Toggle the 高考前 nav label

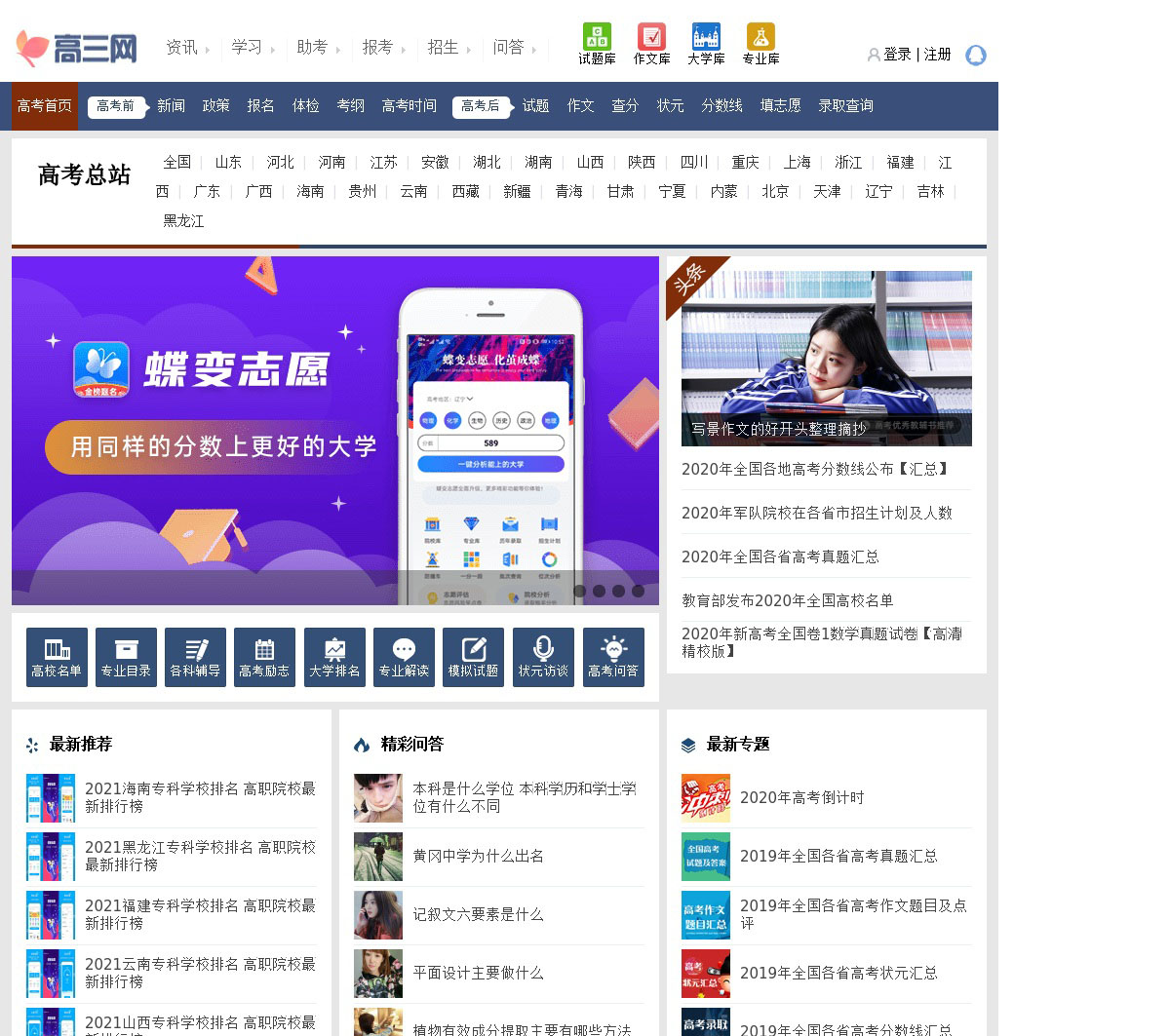pos(116,106)
